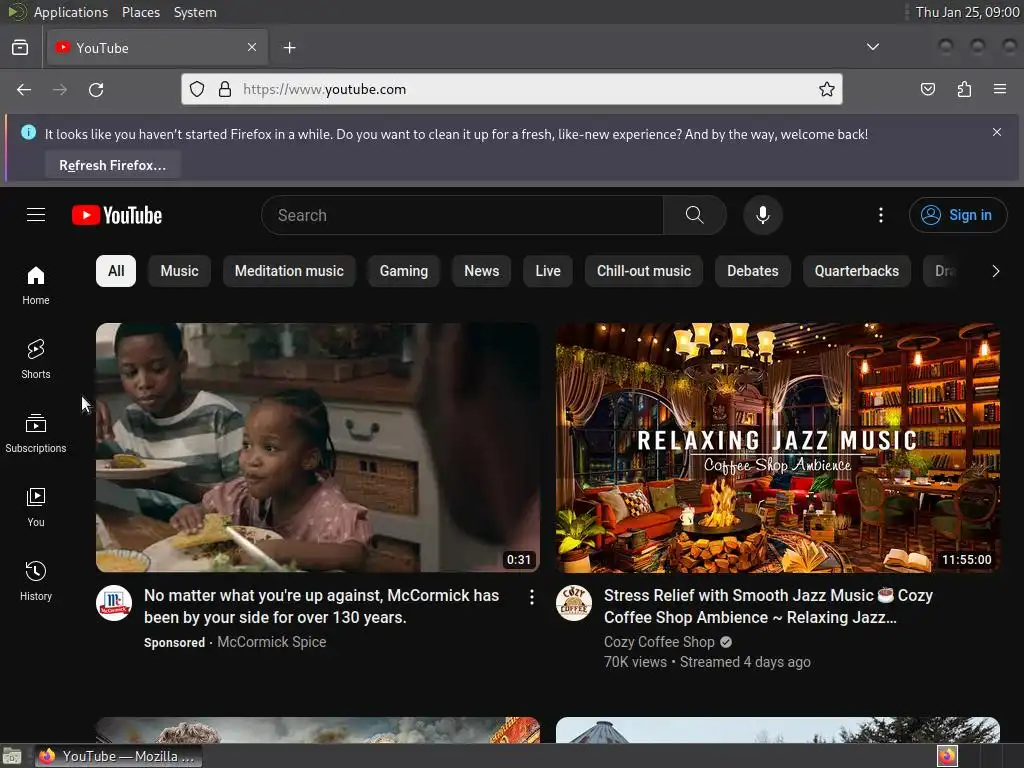Open the Save to Pocket button
Image resolution: width=1024 pixels, height=768 pixels.
click(927, 89)
